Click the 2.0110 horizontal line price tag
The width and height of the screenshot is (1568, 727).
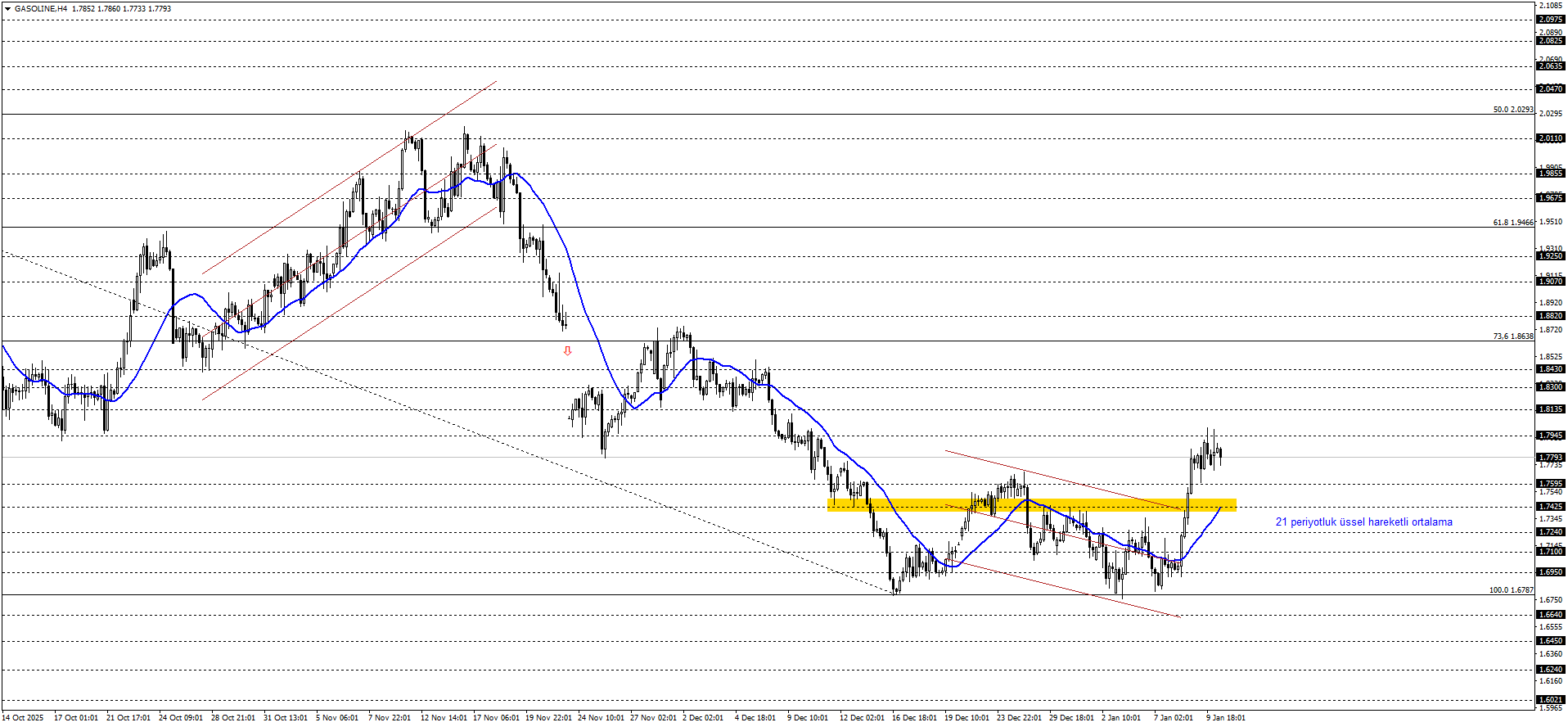tap(1550, 138)
